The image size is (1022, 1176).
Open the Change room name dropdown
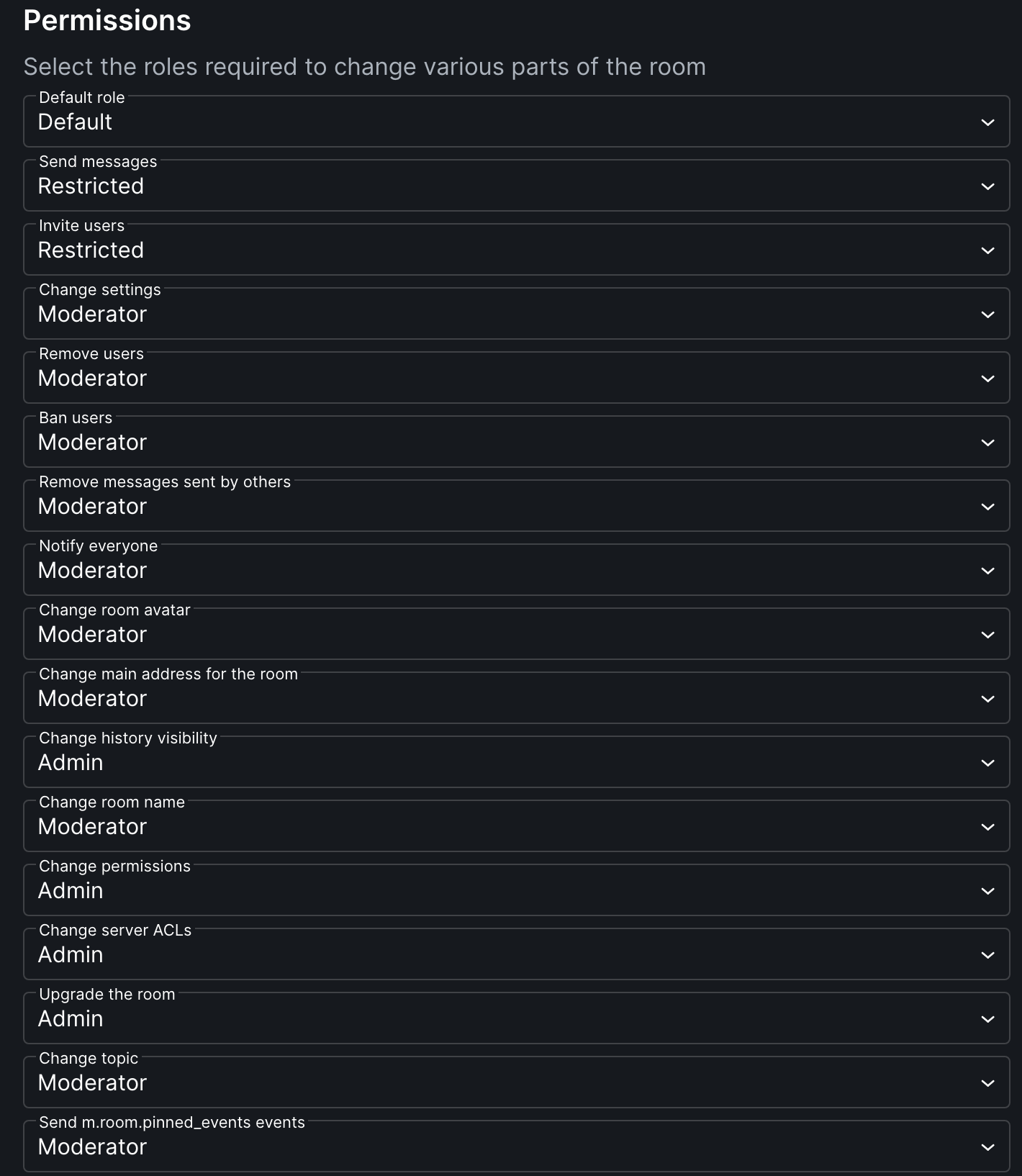(516, 826)
